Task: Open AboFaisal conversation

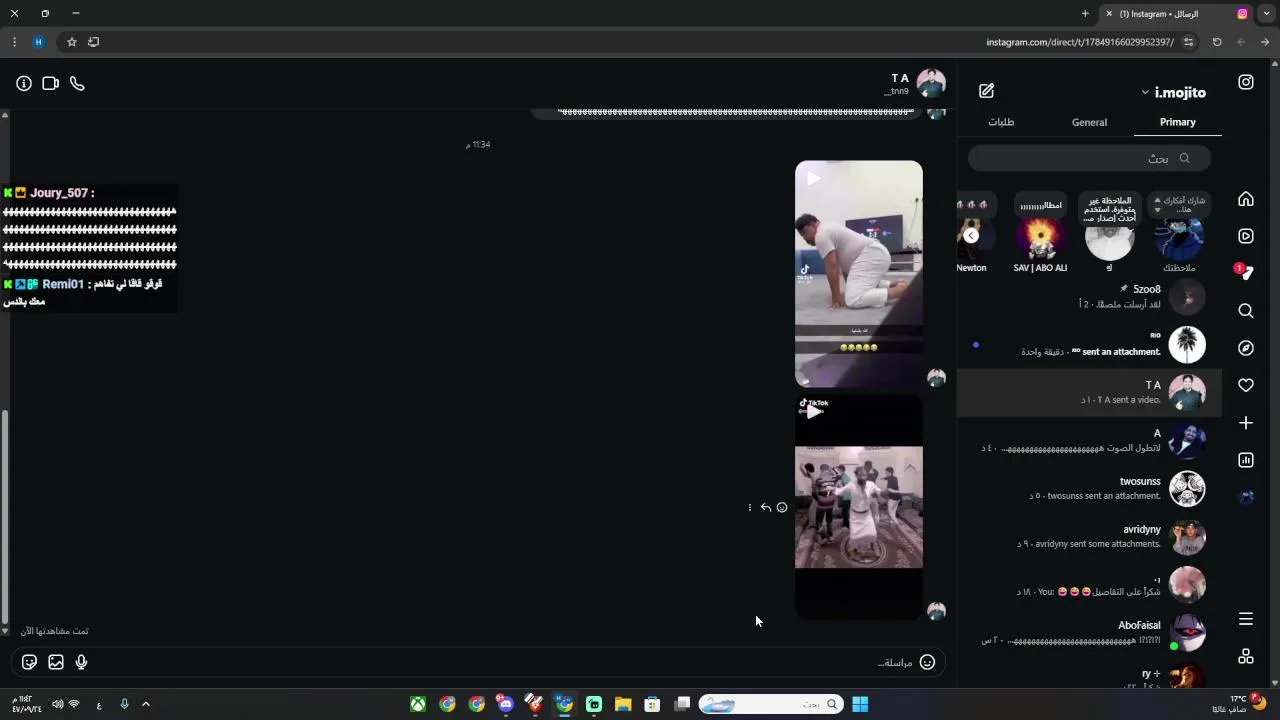Action: pyautogui.click(x=1089, y=632)
